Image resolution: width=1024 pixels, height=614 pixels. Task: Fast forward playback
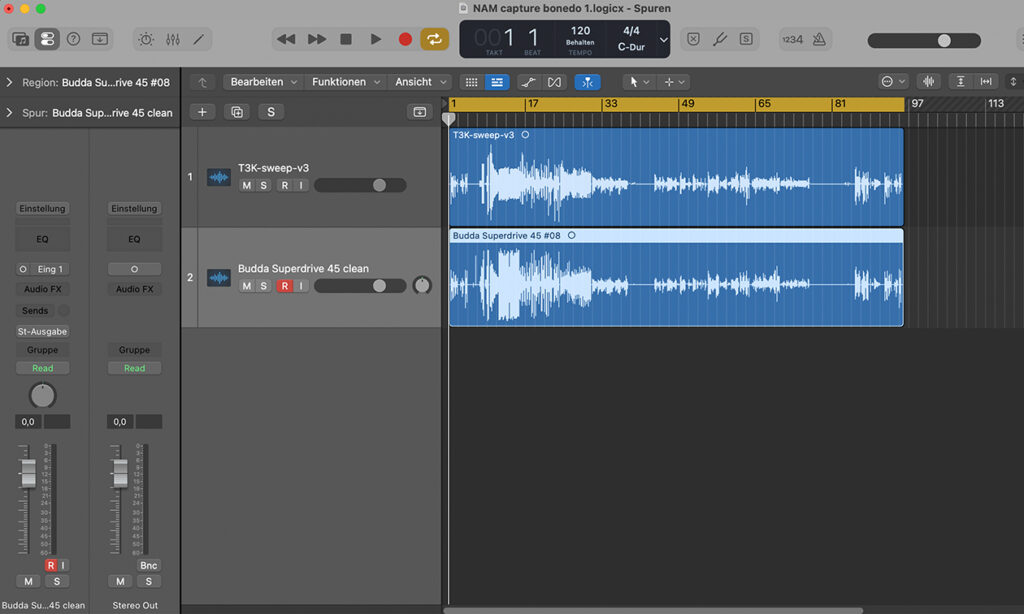317,39
